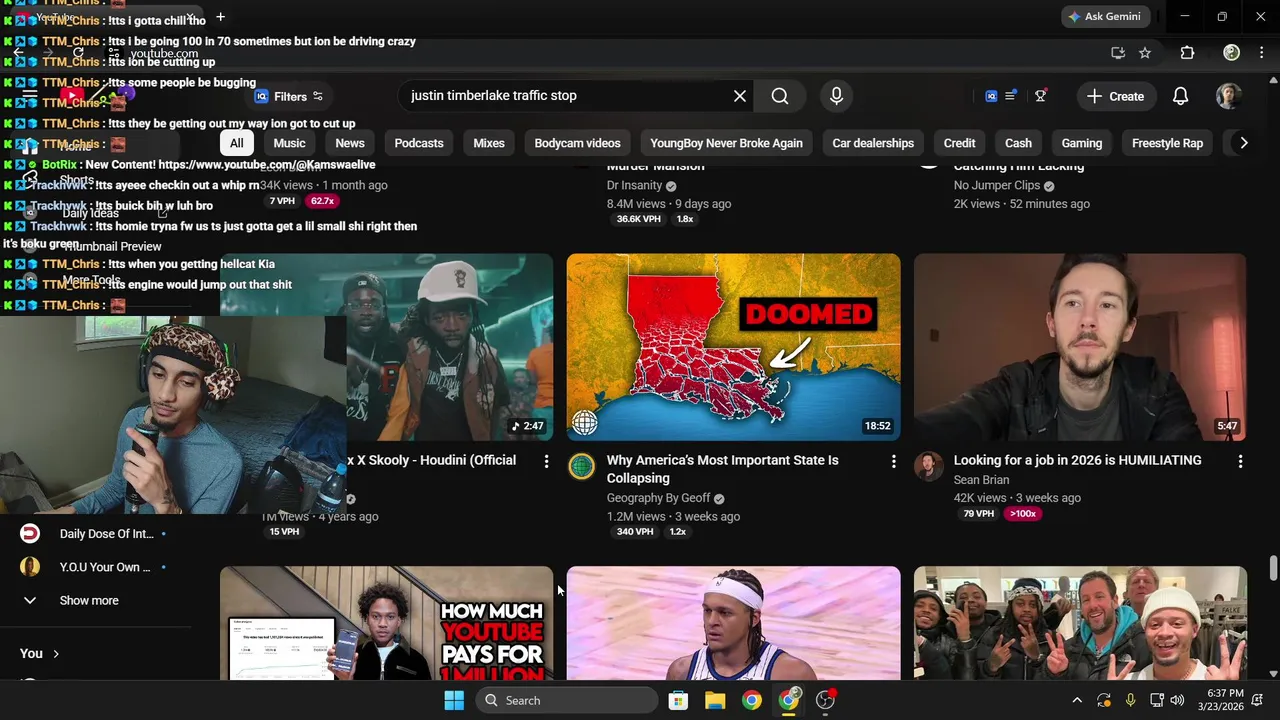Select the Cash filter chip
The image size is (1280, 720).
tap(1018, 143)
